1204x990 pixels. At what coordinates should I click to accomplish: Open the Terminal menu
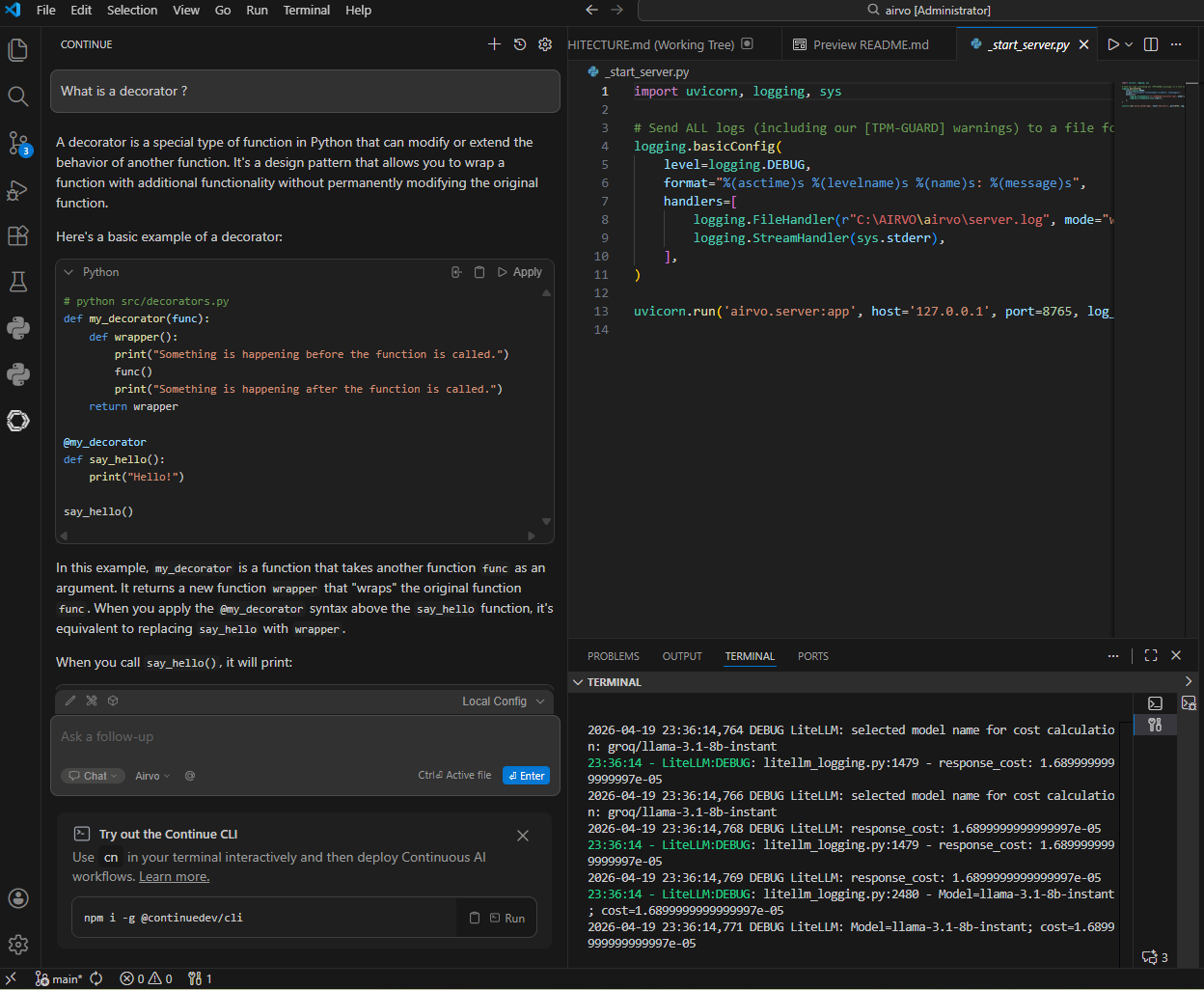point(307,10)
